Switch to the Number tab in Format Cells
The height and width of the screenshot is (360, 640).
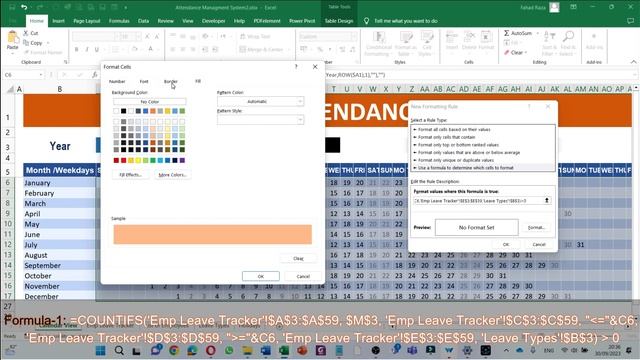(117, 82)
